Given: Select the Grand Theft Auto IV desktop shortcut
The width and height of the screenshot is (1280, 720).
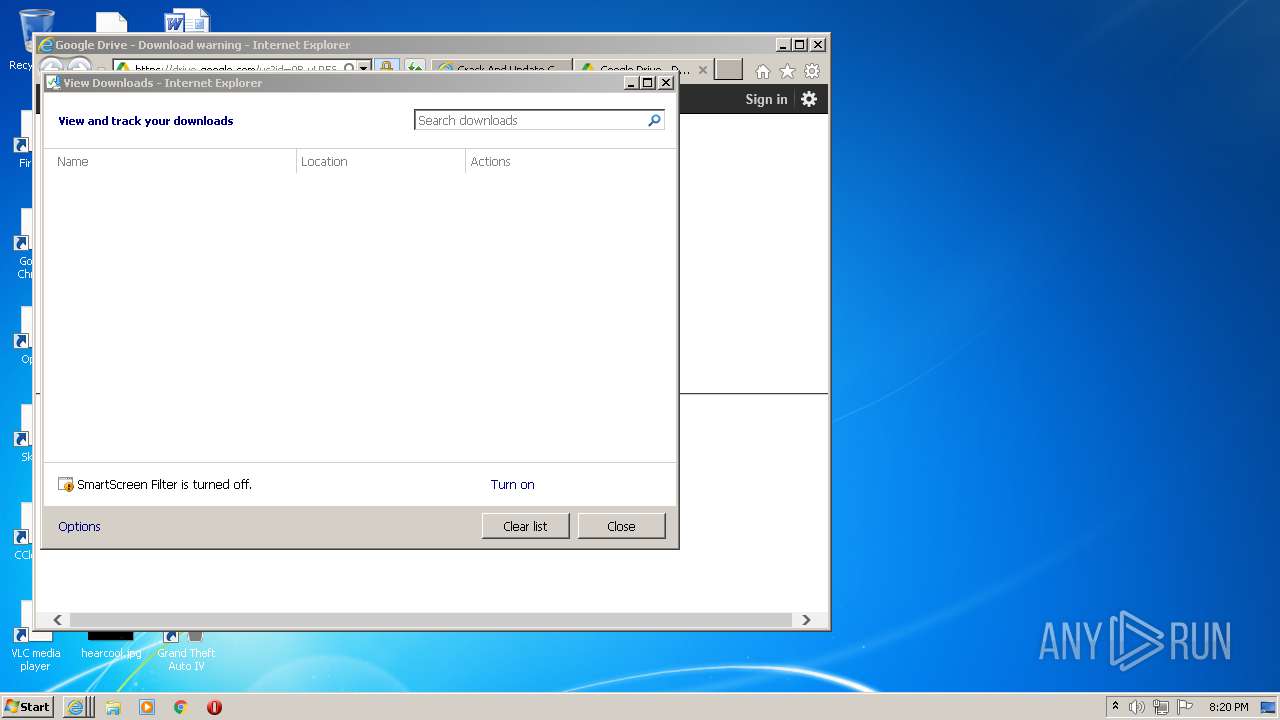Looking at the screenshot, I should (186, 650).
